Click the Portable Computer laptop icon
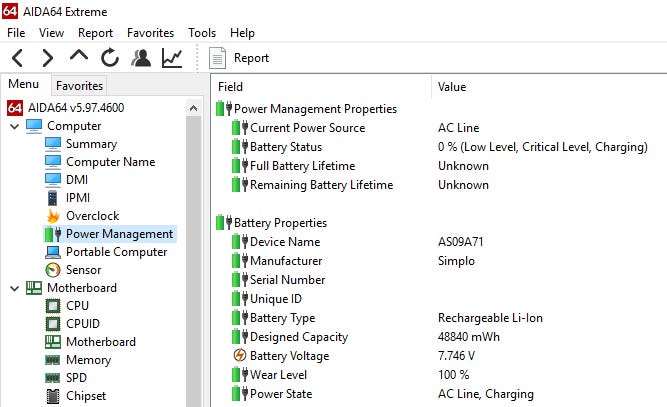The height and width of the screenshot is (407, 667). point(53,252)
